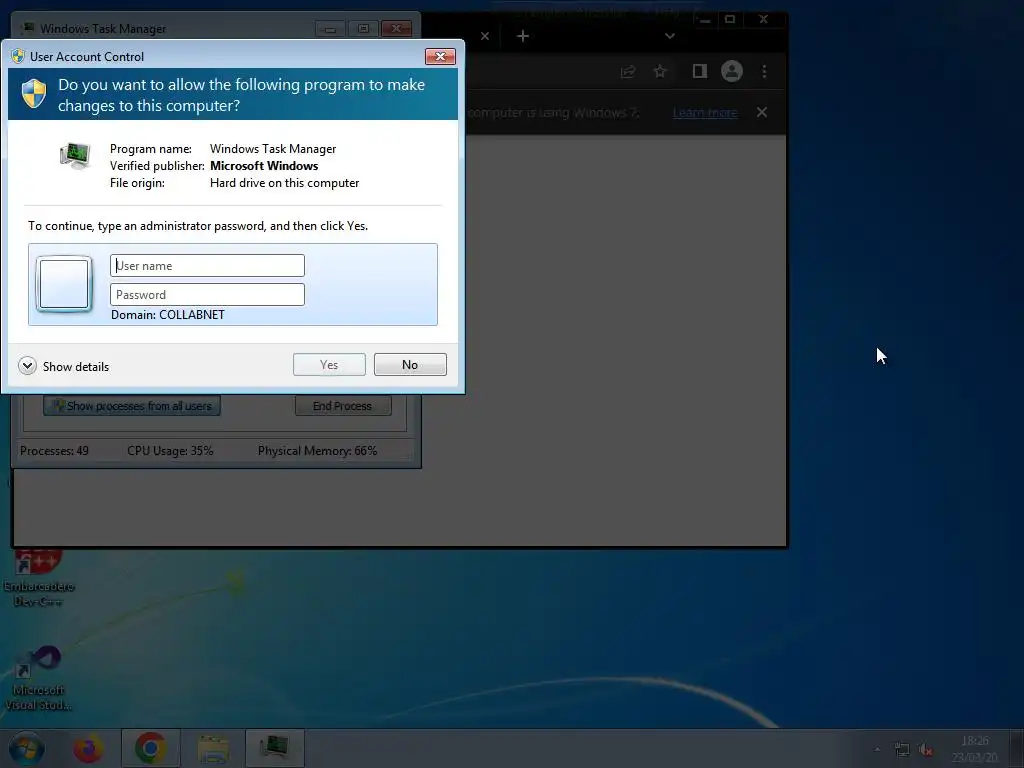Click Chrome share page icon
Viewport: 1024px width, 768px height.
[x=628, y=71]
